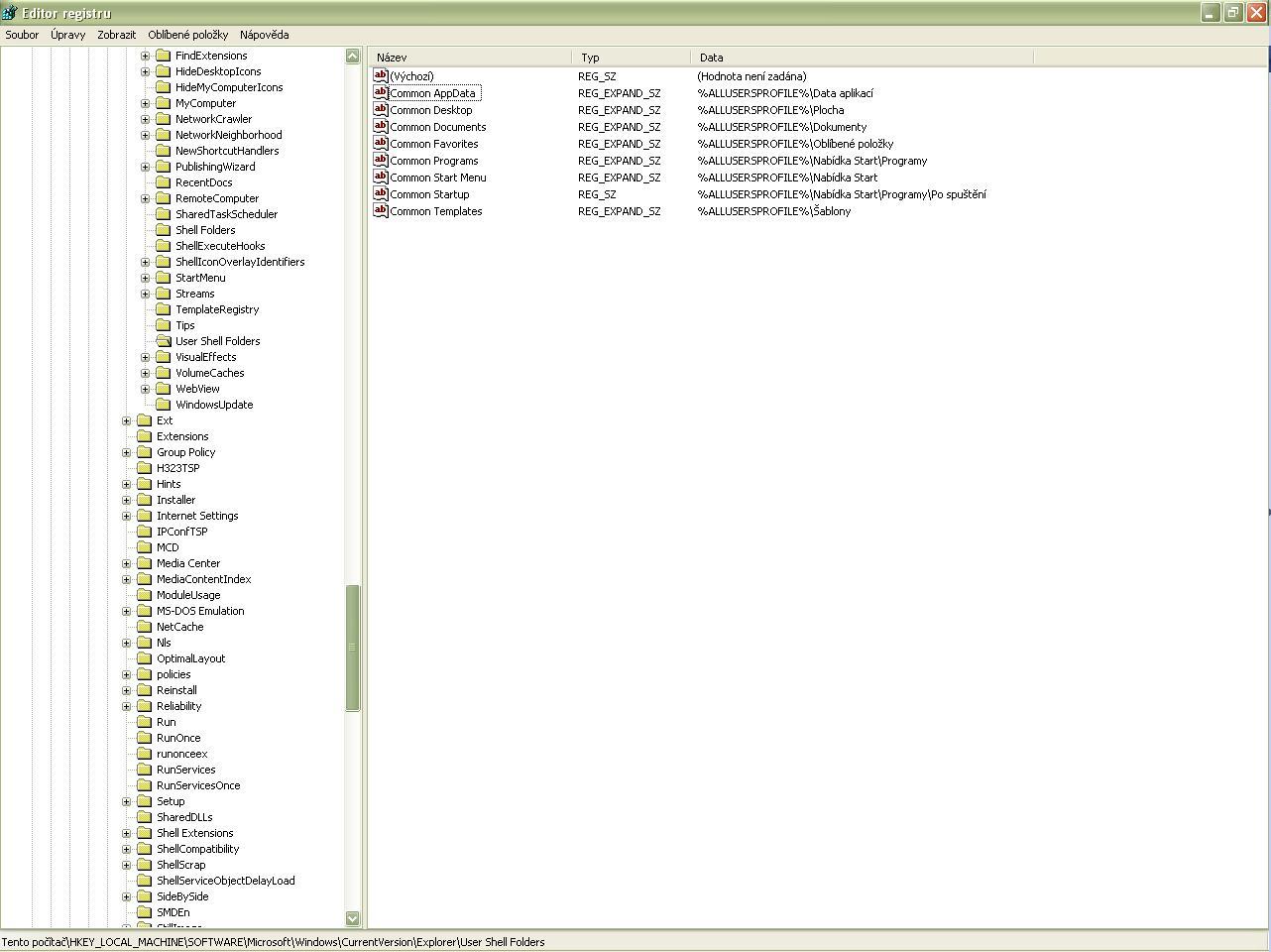Click the Common Desktop value icon
Screen dimensions: 1271x952
(x=381, y=109)
